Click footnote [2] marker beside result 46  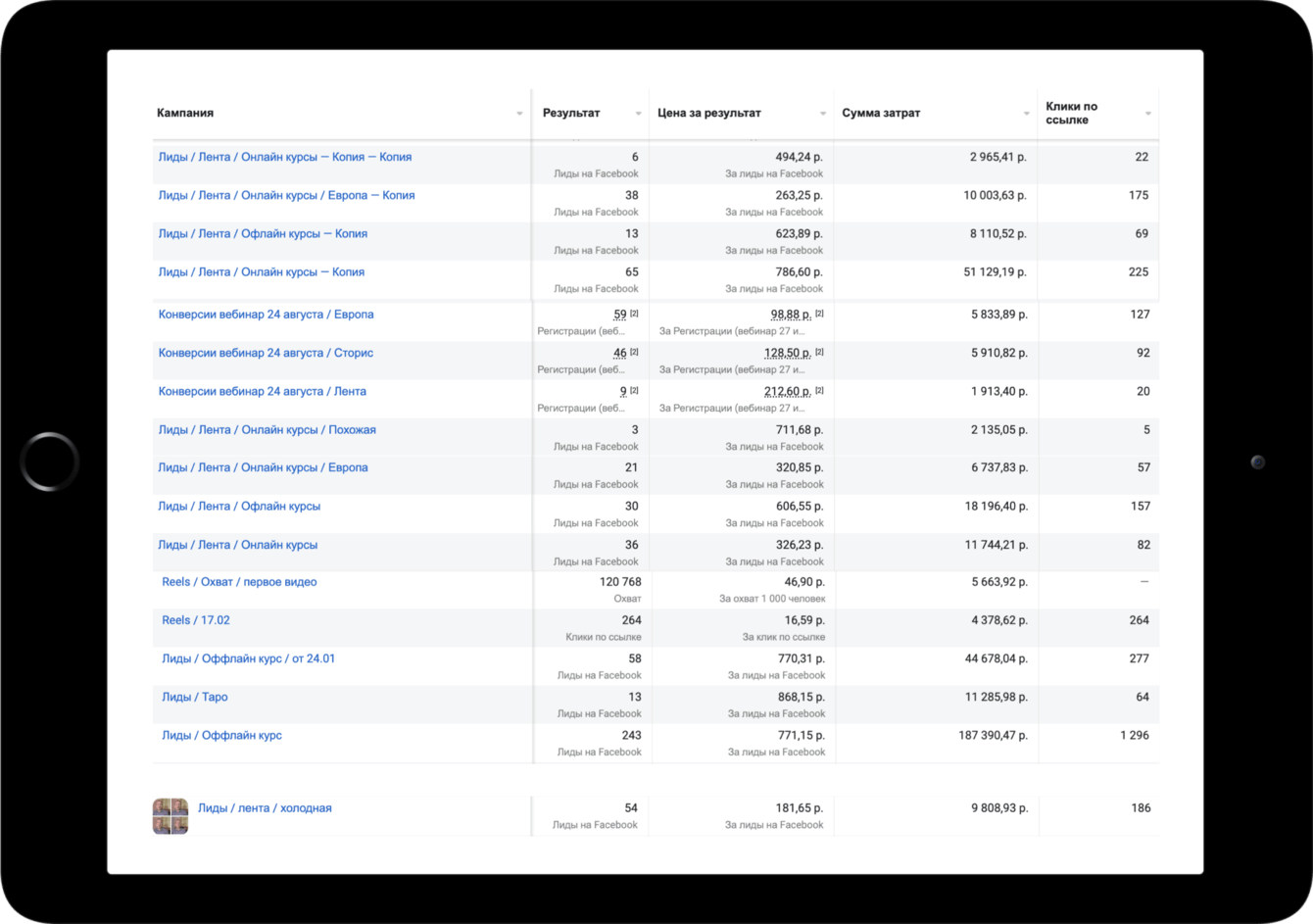tap(634, 352)
